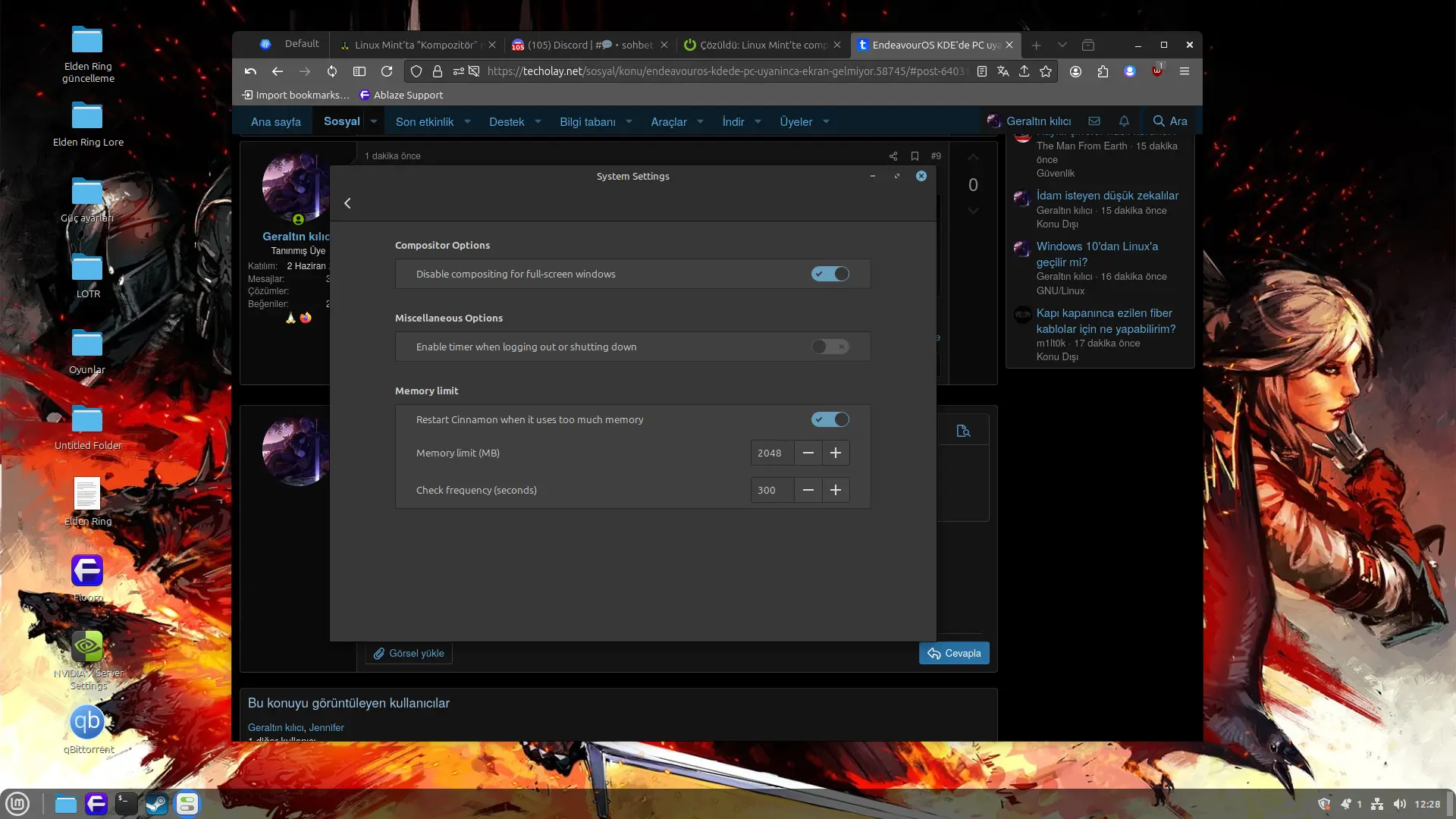Bookmark post #9 icon

pos(915,156)
